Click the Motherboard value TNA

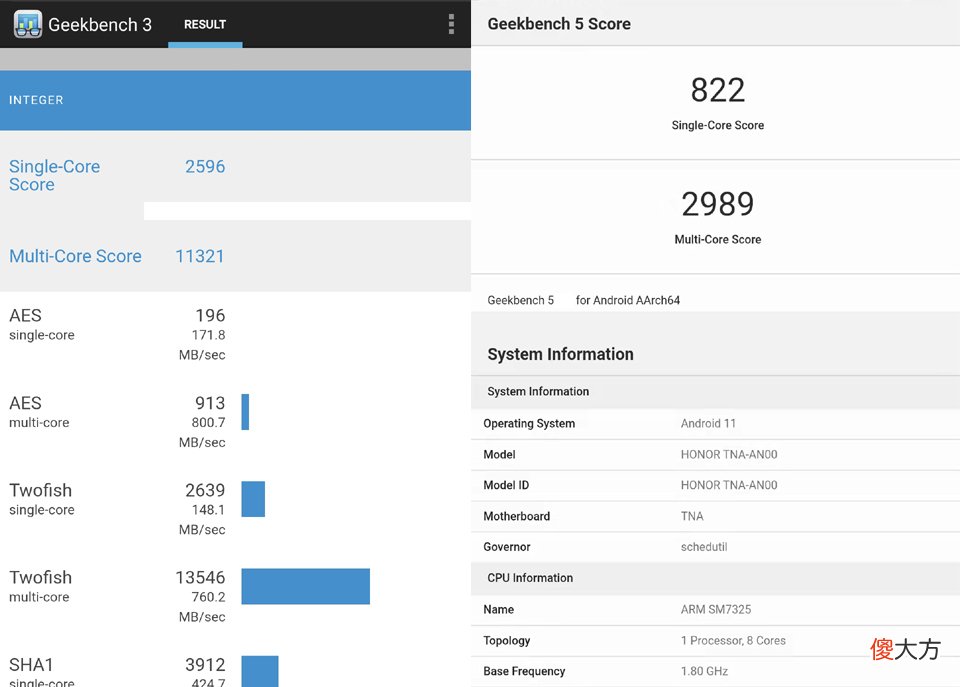692,516
